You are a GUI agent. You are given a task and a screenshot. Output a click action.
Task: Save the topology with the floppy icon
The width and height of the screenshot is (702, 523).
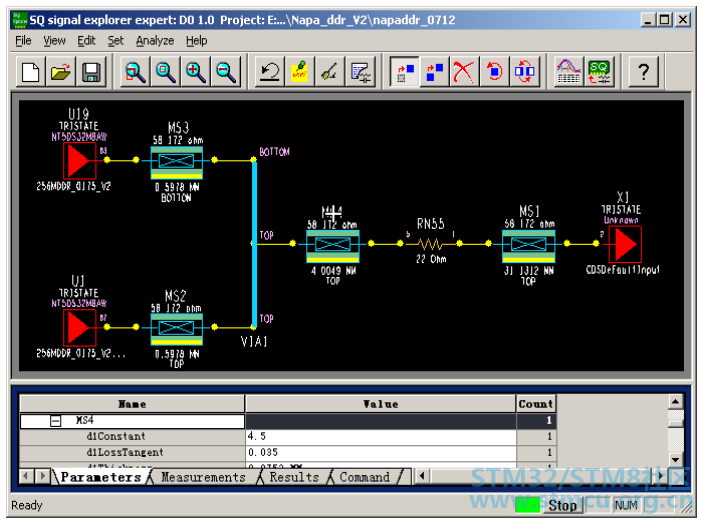(91, 72)
